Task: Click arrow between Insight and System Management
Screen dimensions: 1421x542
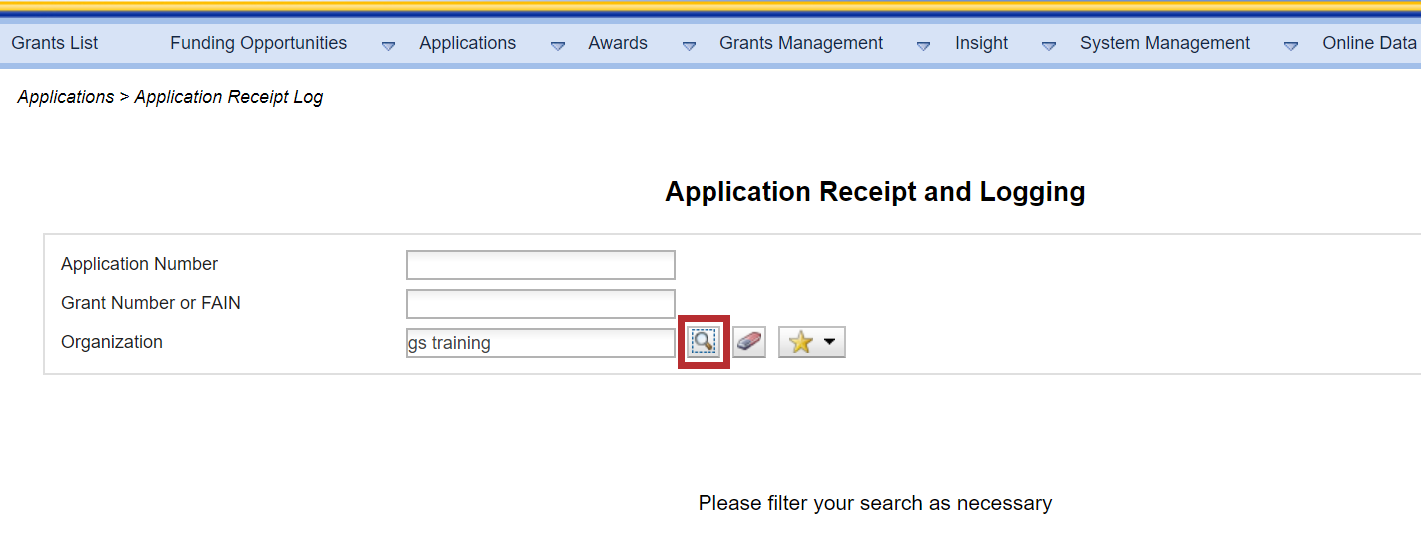Action: [1049, 45]
